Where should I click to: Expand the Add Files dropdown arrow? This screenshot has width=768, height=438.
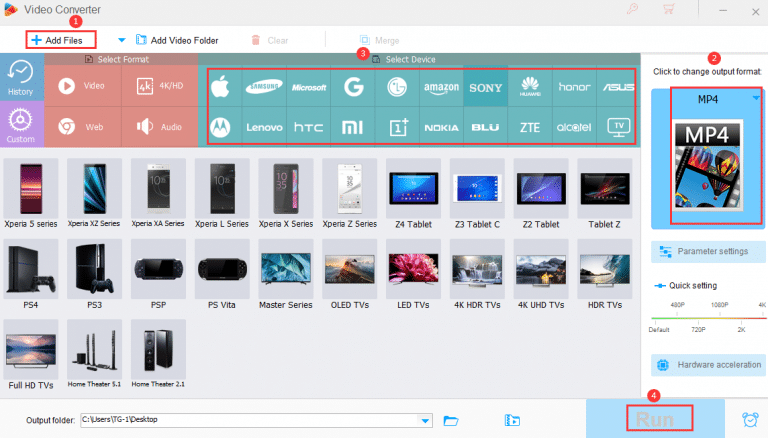pos(122,40)
